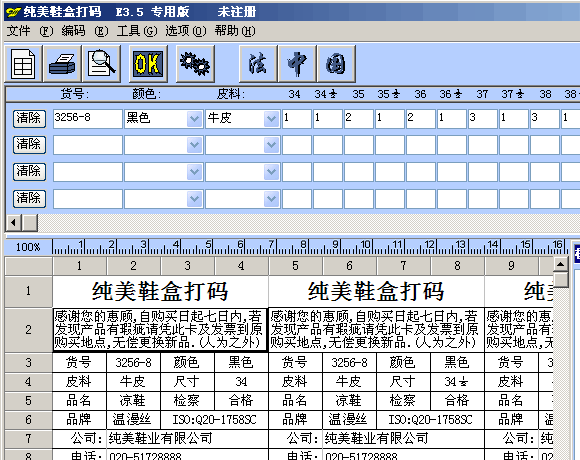Expand fourth row 颜色 dropdown arrow
Image resolution: width=580 pixels, height=460 pixels.
(x=195, y=199)
